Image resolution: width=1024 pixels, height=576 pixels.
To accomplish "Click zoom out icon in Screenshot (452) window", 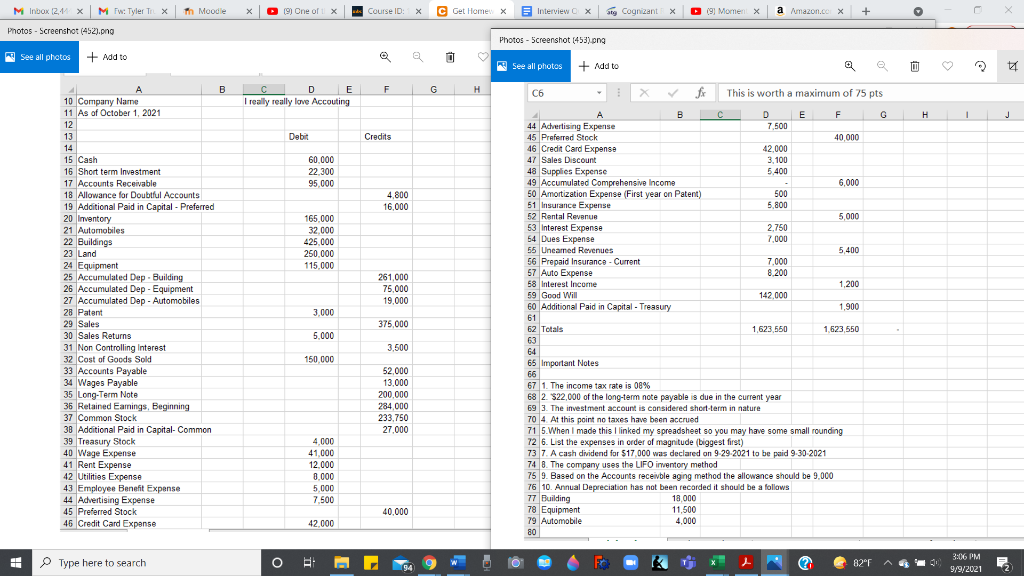I will point(418,57).
